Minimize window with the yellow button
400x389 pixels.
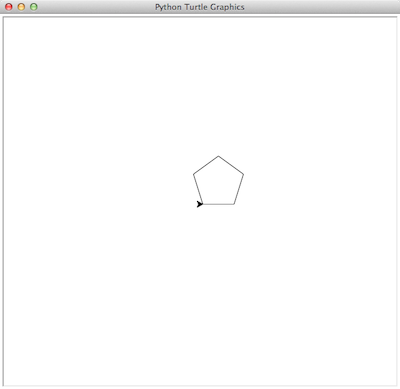coord(21,7)
